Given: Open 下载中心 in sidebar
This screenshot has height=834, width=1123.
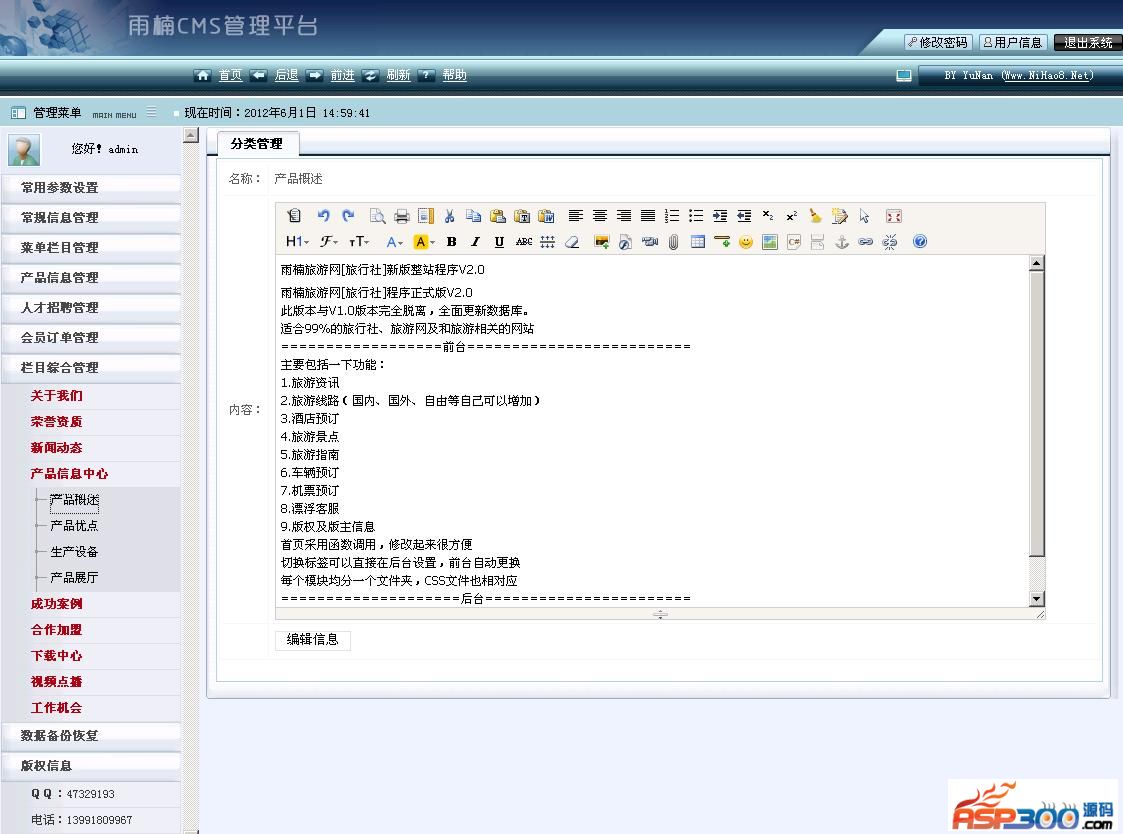Looking at the screenshot, I should click(x=57, y=656).
